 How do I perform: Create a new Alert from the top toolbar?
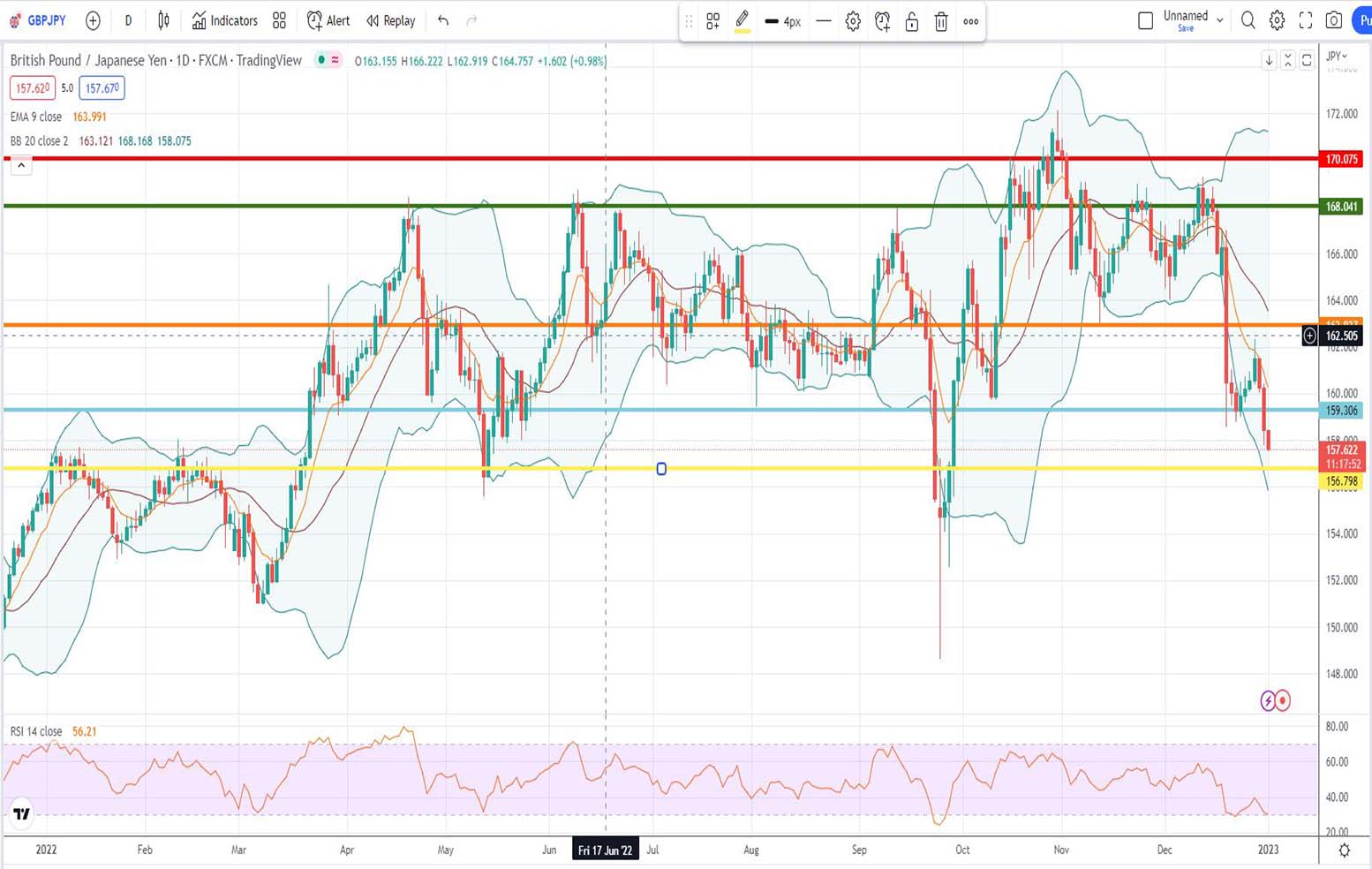[328, 20]
